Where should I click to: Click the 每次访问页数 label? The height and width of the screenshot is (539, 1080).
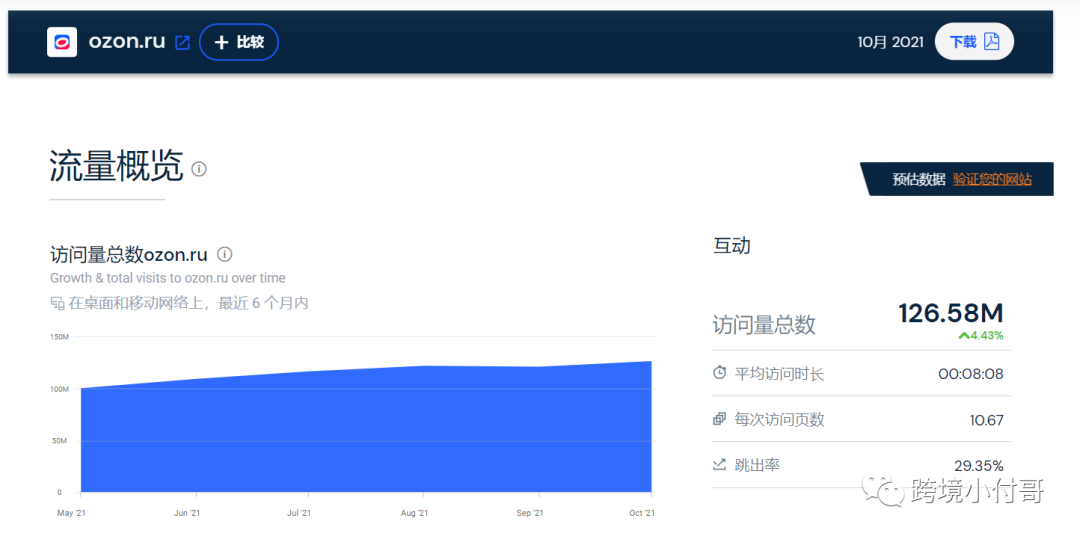tap(779, 419)
